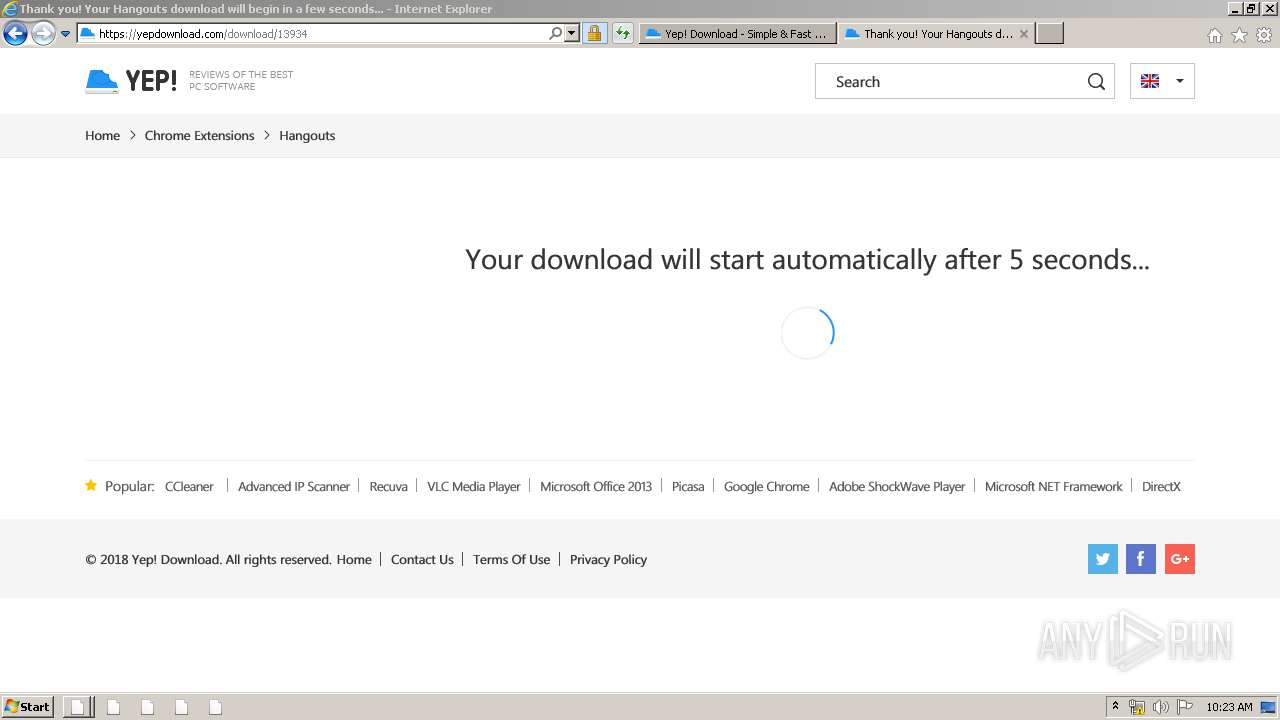The height and width of the screenshot is (720, 1280).
Task: Open the recent pages dropdown arrow
Action: [65, 34]
